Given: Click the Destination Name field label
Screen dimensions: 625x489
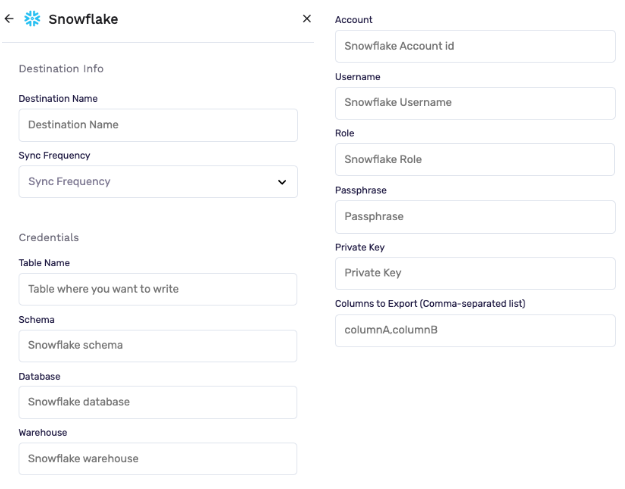Looking at the screenshot, I should 58,98.
